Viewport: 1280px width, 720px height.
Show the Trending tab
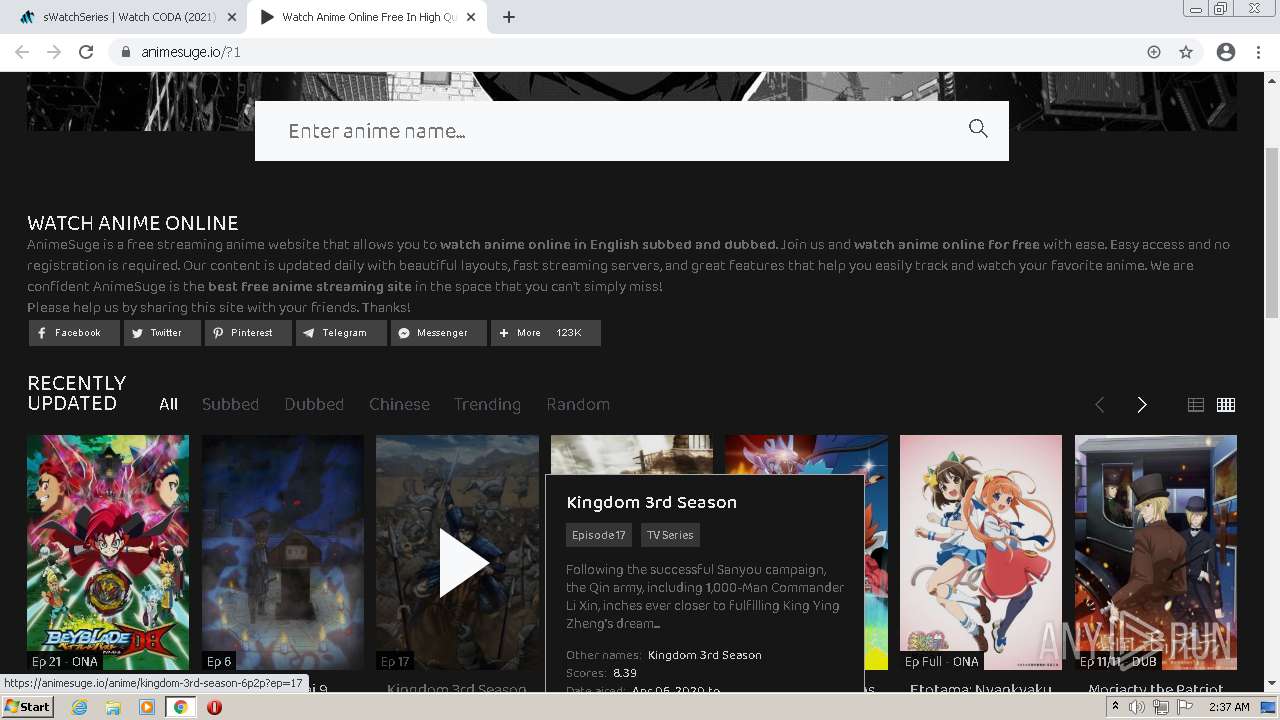[487, 404]
